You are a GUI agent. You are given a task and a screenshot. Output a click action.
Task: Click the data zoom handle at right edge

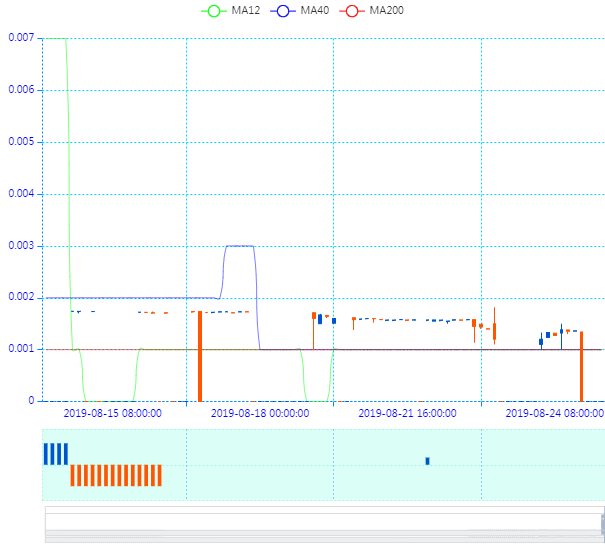point(603,525)
